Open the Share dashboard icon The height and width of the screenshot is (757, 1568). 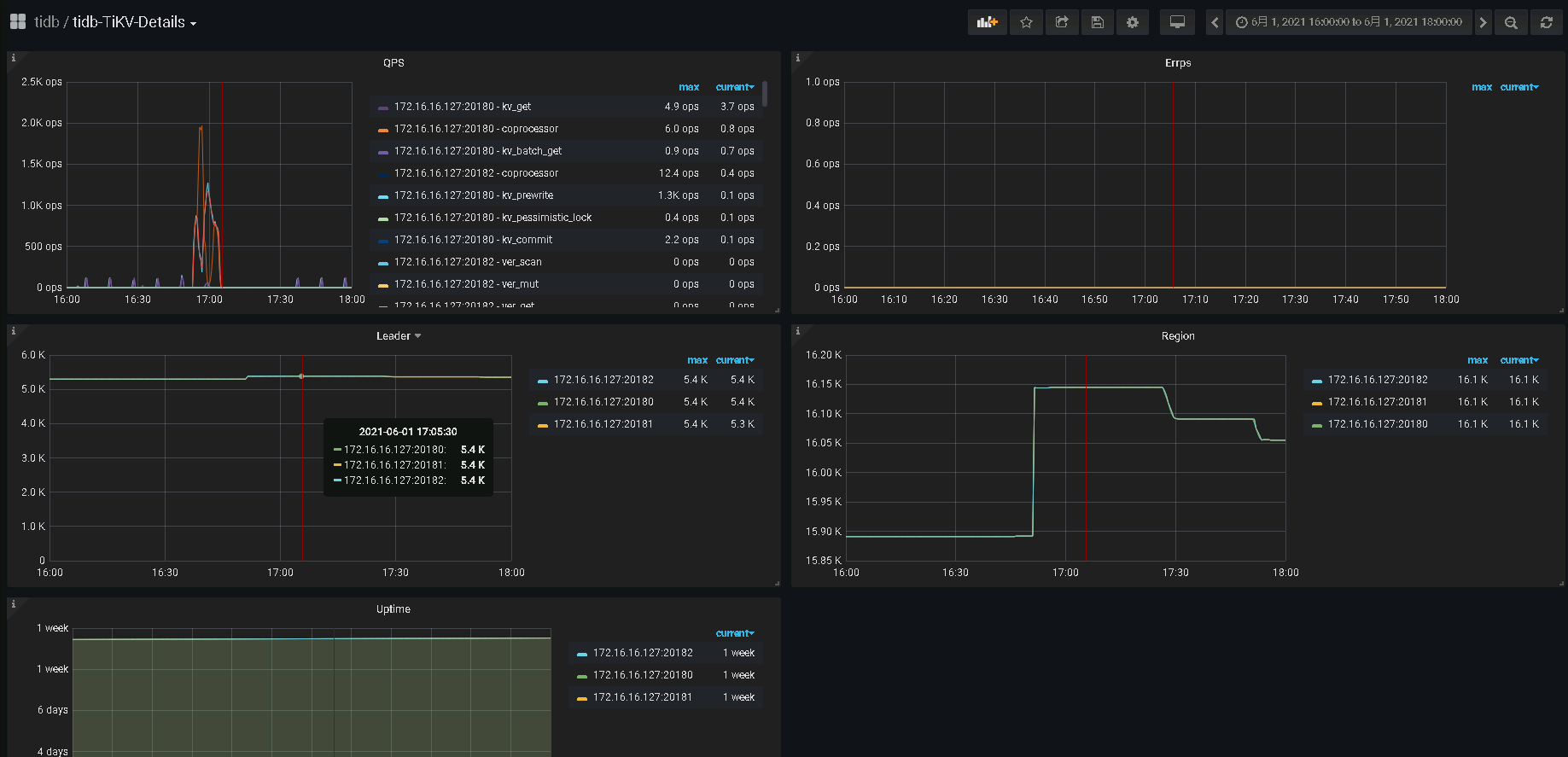(x=1062, y=22)
